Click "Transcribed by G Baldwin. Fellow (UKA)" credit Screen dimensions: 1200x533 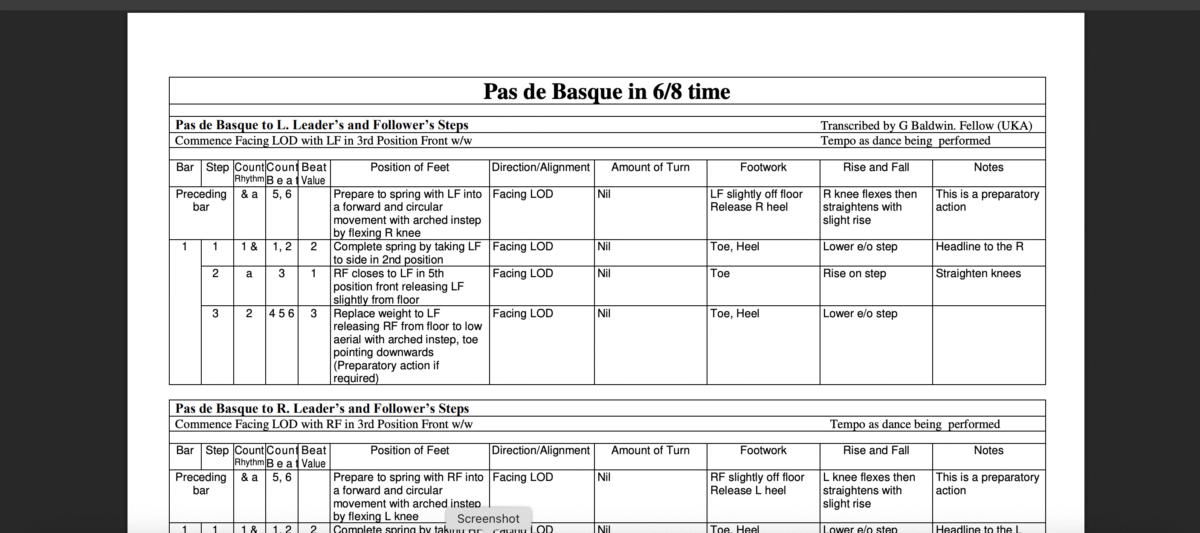tap(926, 126)
